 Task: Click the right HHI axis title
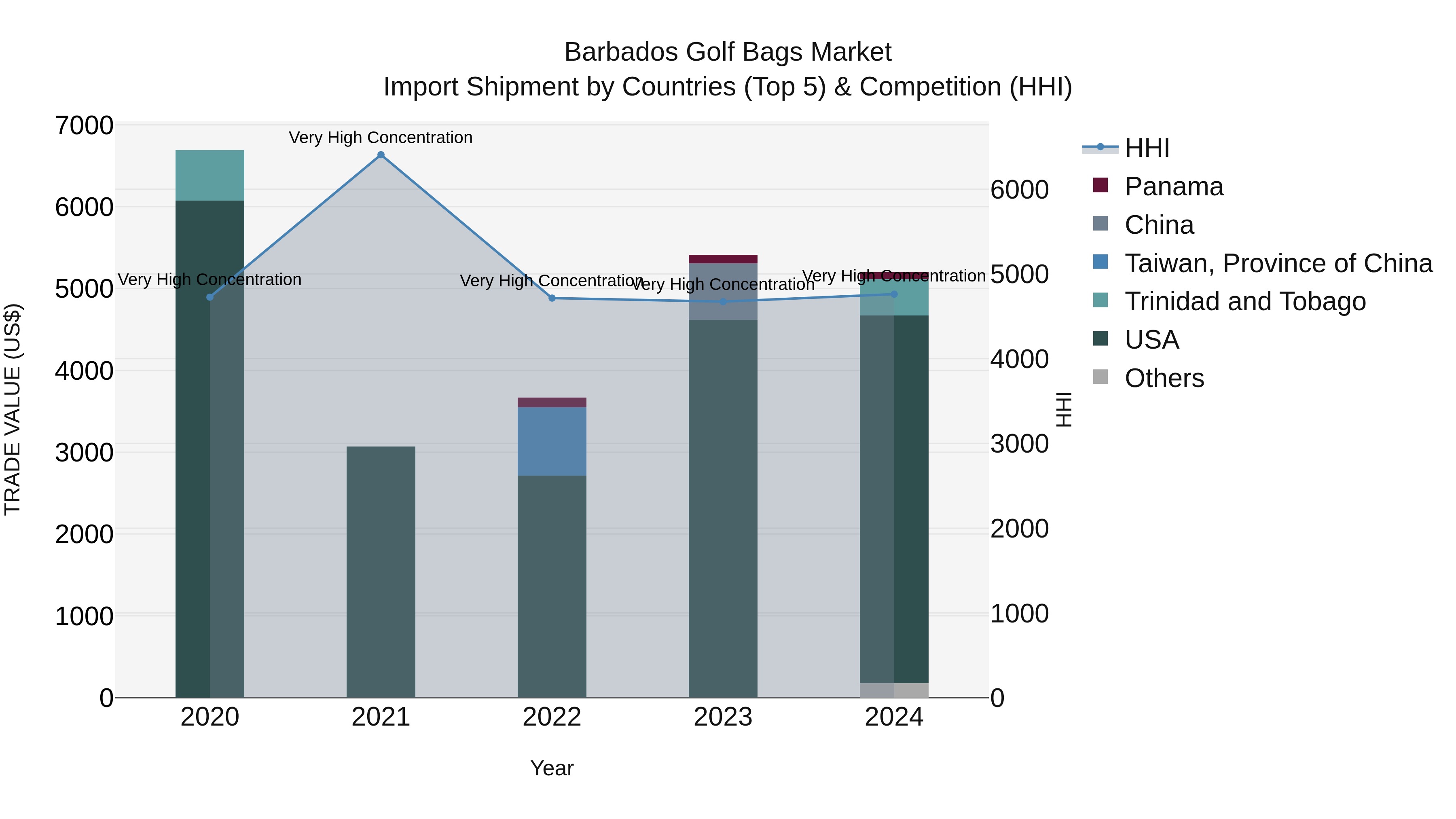click(x=1064, y=410)
